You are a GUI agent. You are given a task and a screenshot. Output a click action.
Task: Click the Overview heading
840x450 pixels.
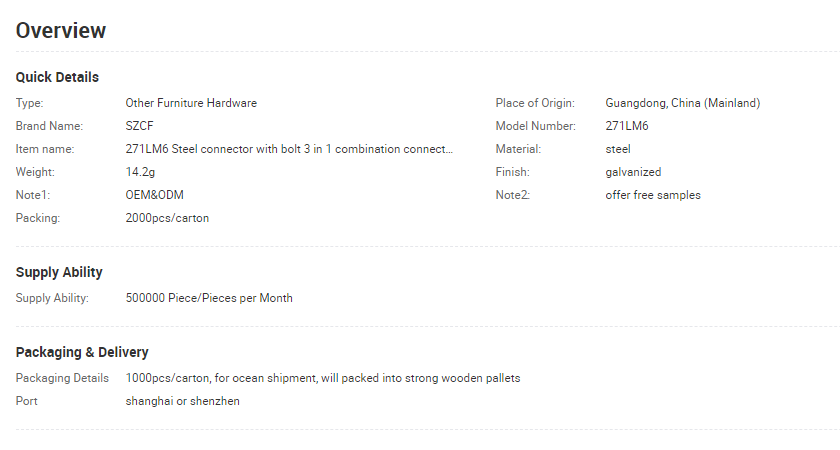[61, 31]
